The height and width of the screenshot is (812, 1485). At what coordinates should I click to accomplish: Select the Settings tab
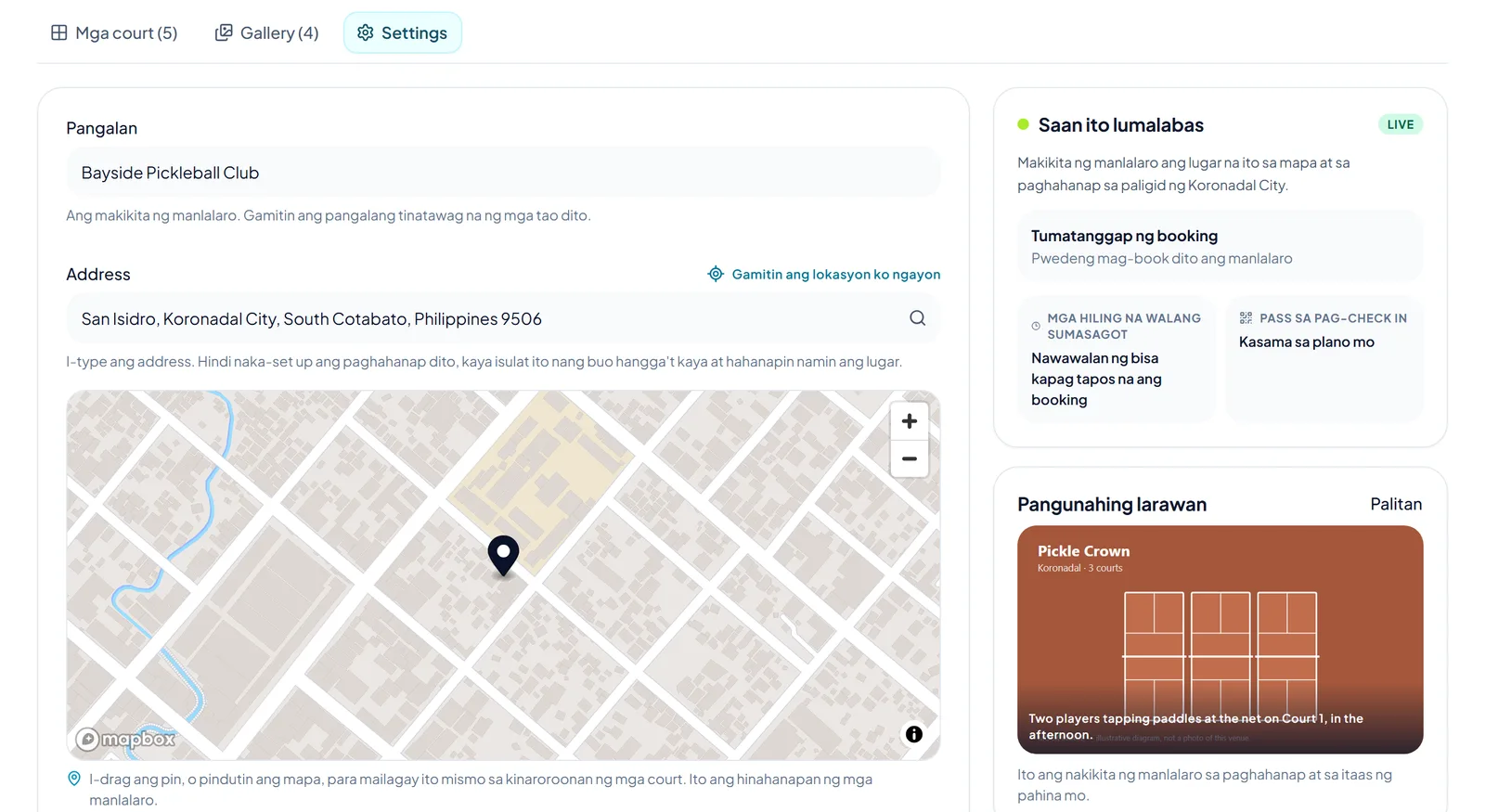tap(403, 33)
